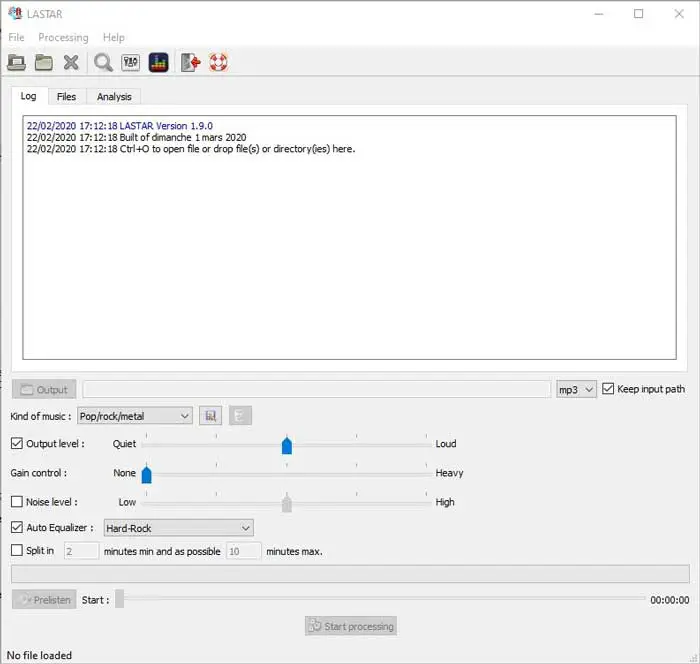
Task: Click the Gain control slider handle
Action: [x=146, y=475]
